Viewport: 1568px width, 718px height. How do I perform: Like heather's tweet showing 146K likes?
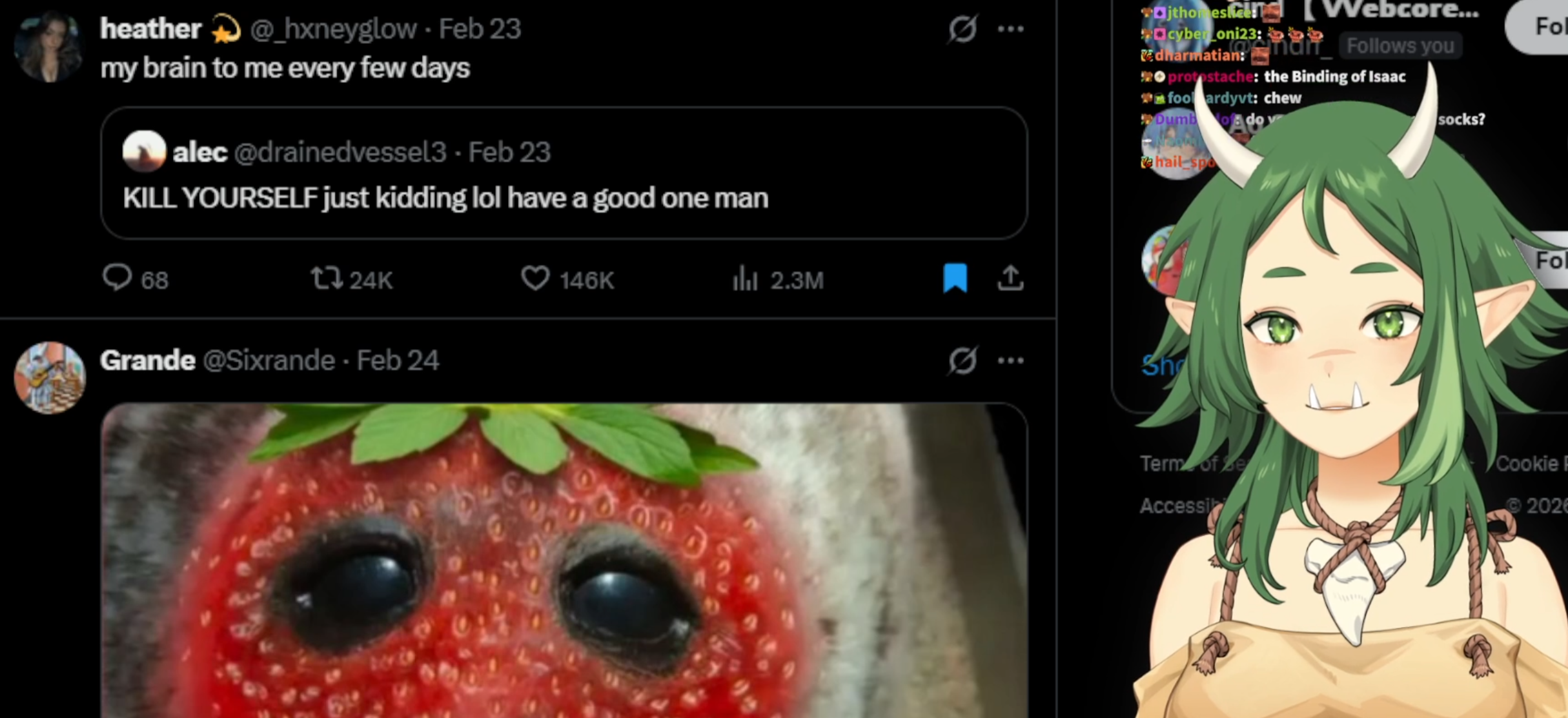567,279
